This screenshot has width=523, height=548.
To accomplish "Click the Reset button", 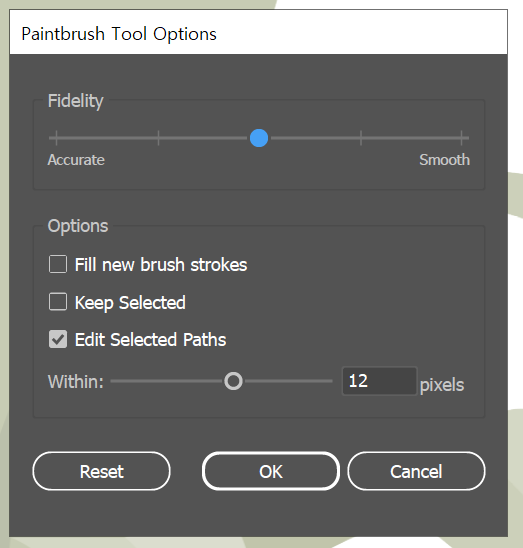I will 101,471.
